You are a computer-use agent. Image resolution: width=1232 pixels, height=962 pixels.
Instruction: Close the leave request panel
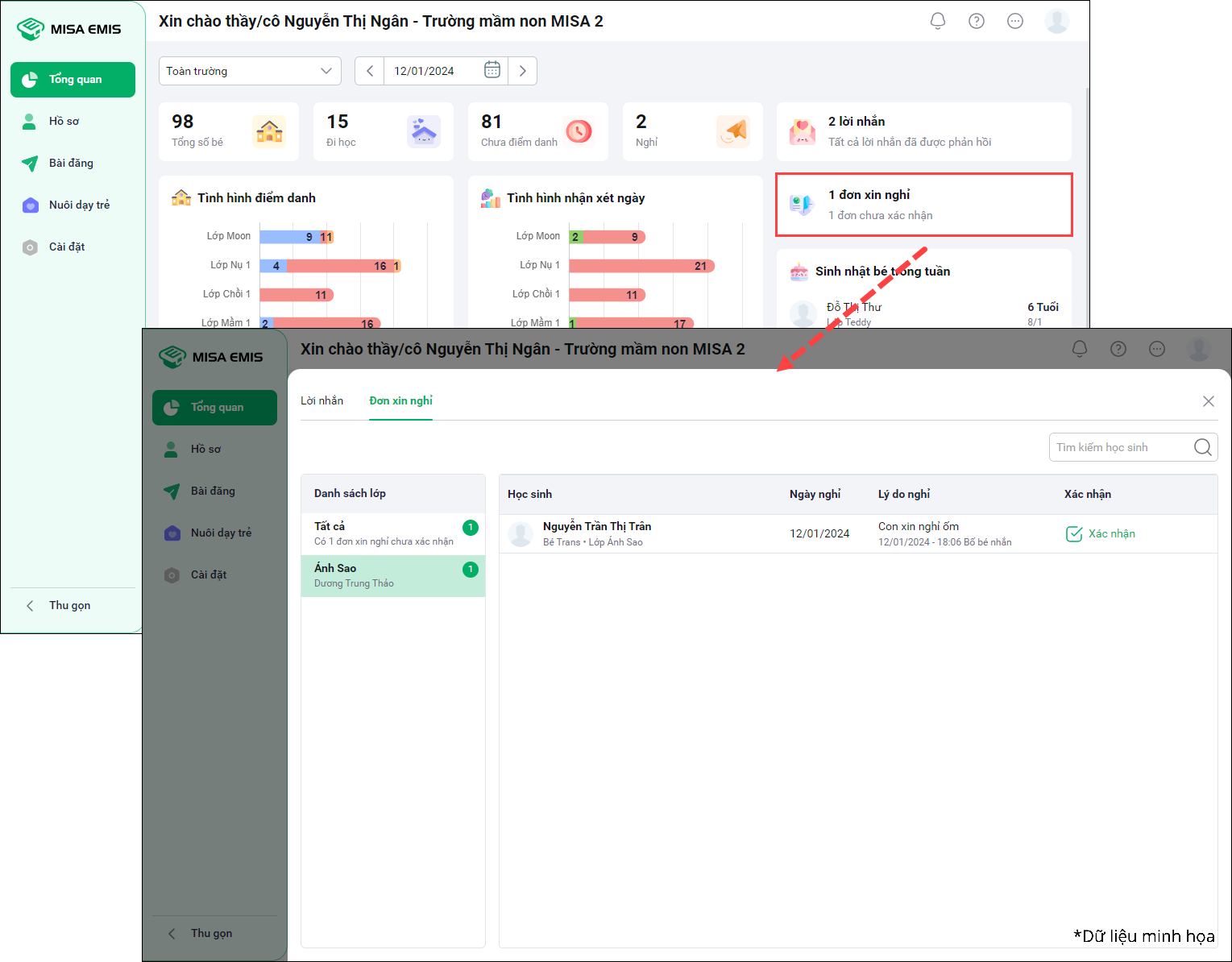[1208, 401]
